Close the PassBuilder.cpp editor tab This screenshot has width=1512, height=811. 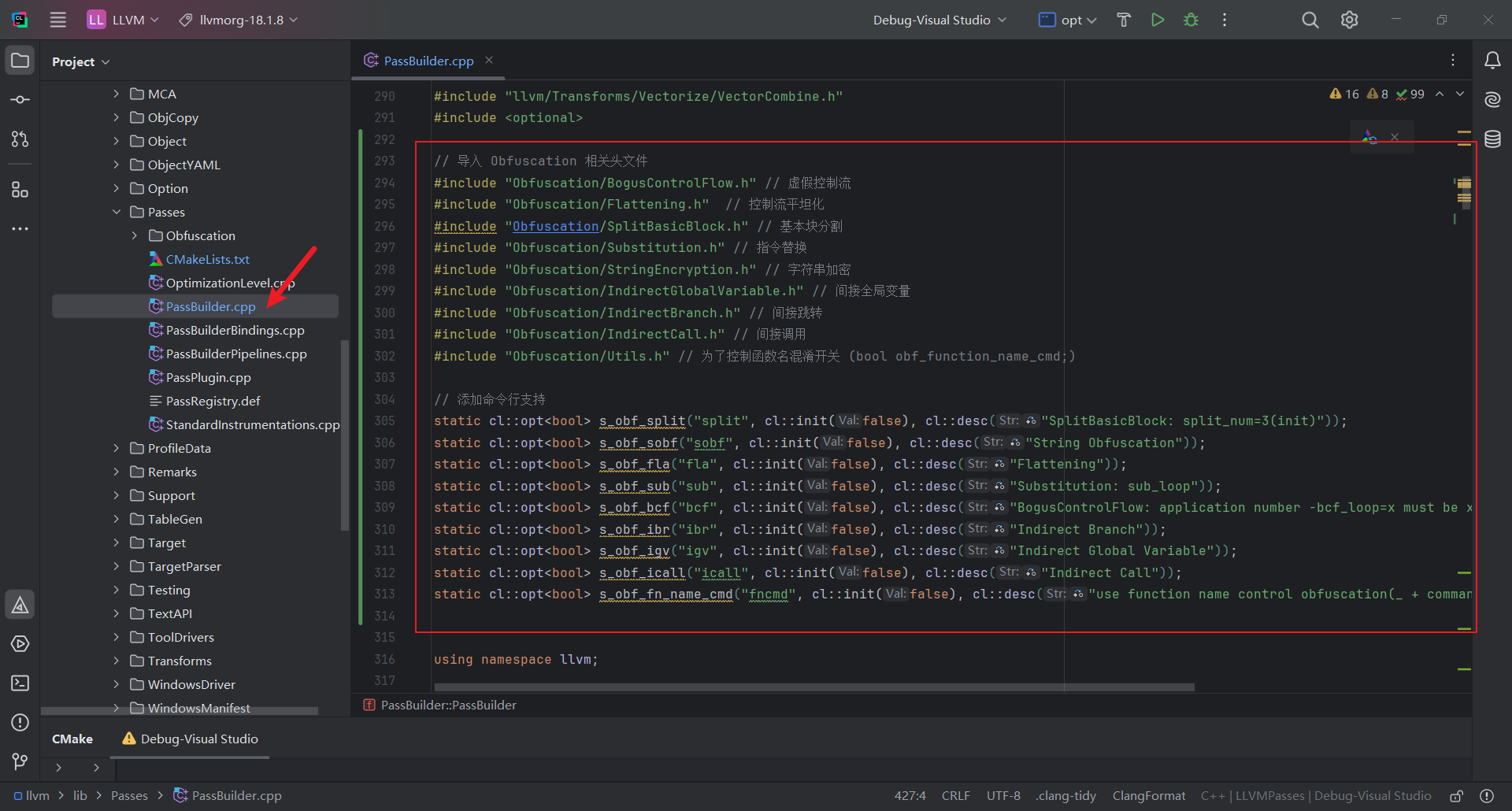click(x=489, y=60)
